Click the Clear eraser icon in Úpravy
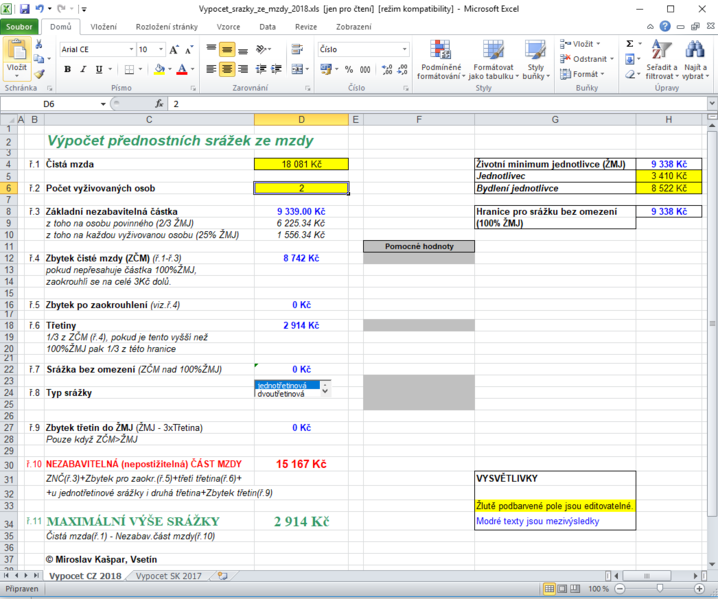Image resolution: width=718 pixels, height=599 pixels. pos(630,74)
